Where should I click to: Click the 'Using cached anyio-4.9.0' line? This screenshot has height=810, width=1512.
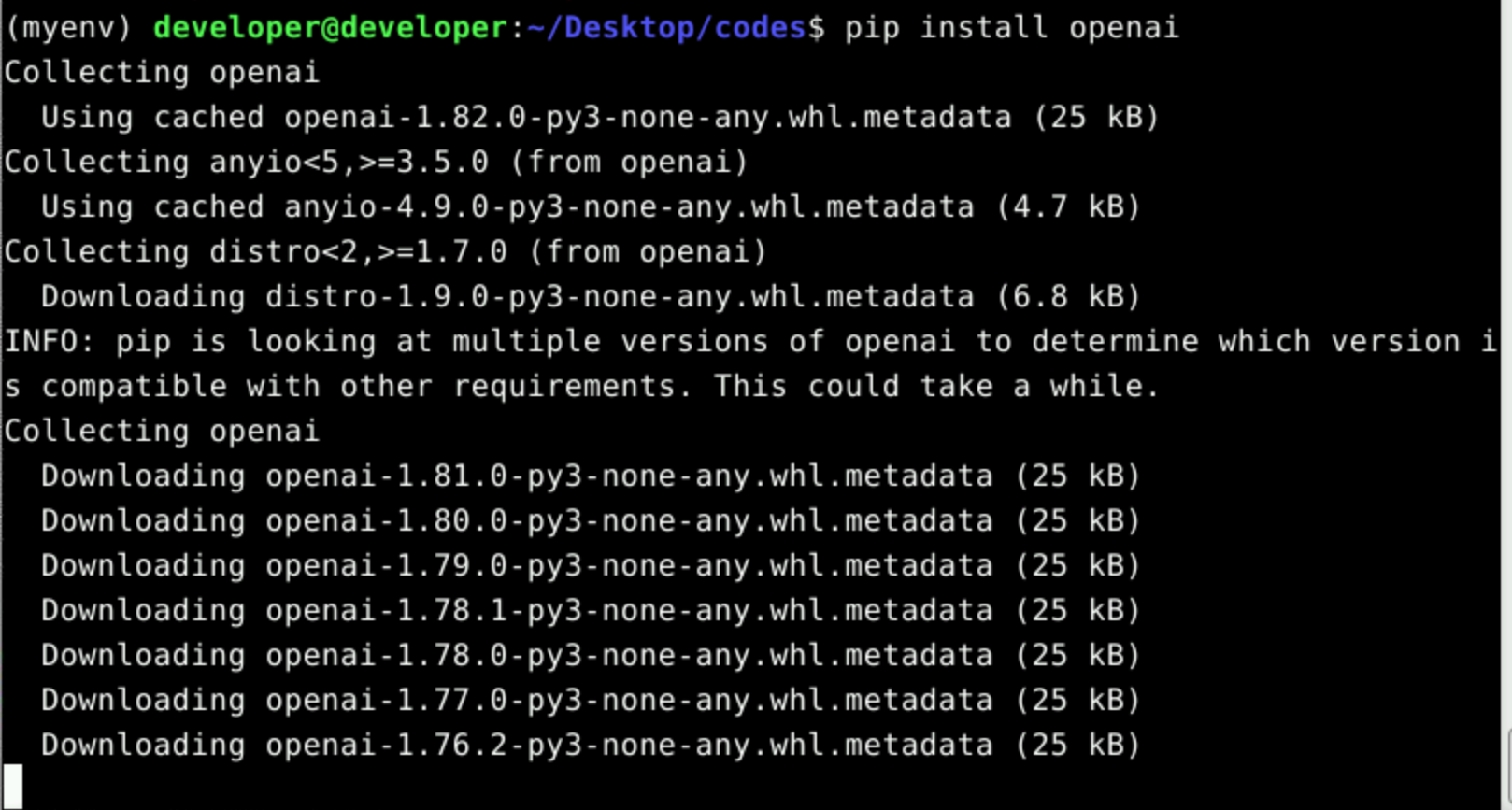click(590, 207)
